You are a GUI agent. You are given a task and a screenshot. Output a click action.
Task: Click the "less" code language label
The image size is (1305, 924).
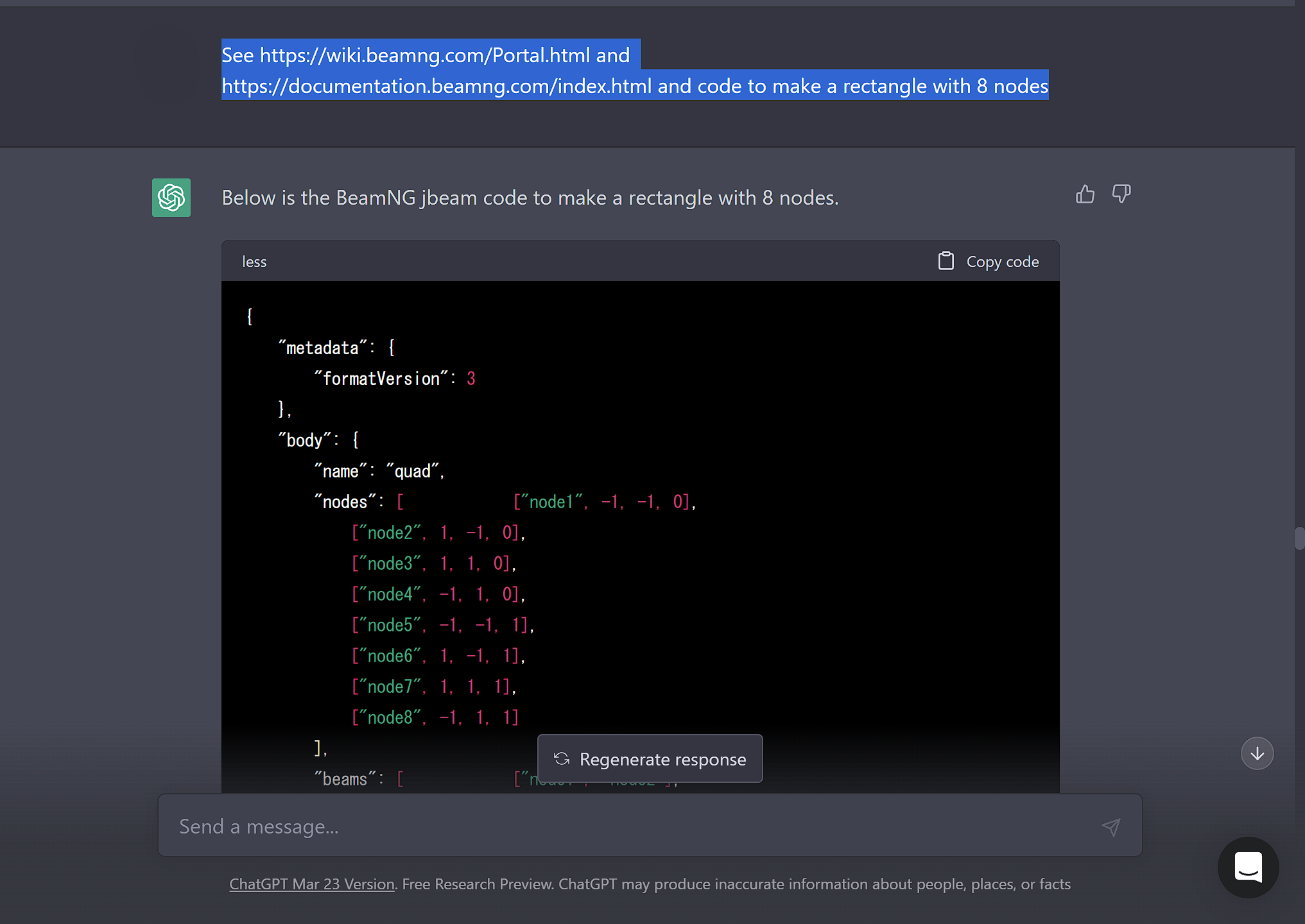tap(254, 262)
